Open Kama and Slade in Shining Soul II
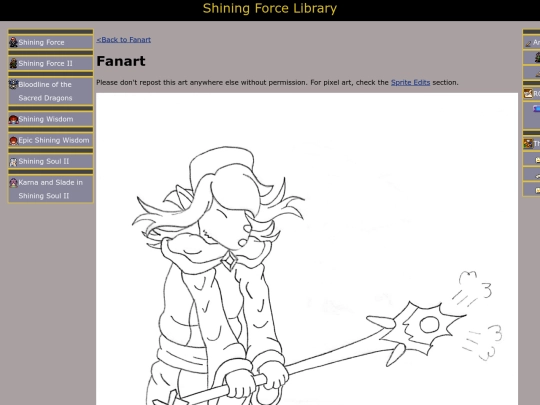The width and height of the screenshot is (540, 405). (x=51, y=189)
